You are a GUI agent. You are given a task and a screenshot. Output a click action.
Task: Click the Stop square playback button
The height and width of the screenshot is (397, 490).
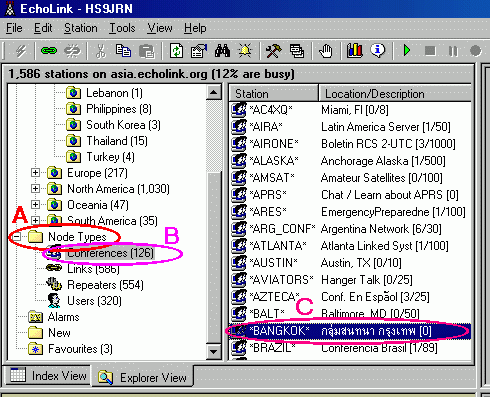(x=430, y=51)
